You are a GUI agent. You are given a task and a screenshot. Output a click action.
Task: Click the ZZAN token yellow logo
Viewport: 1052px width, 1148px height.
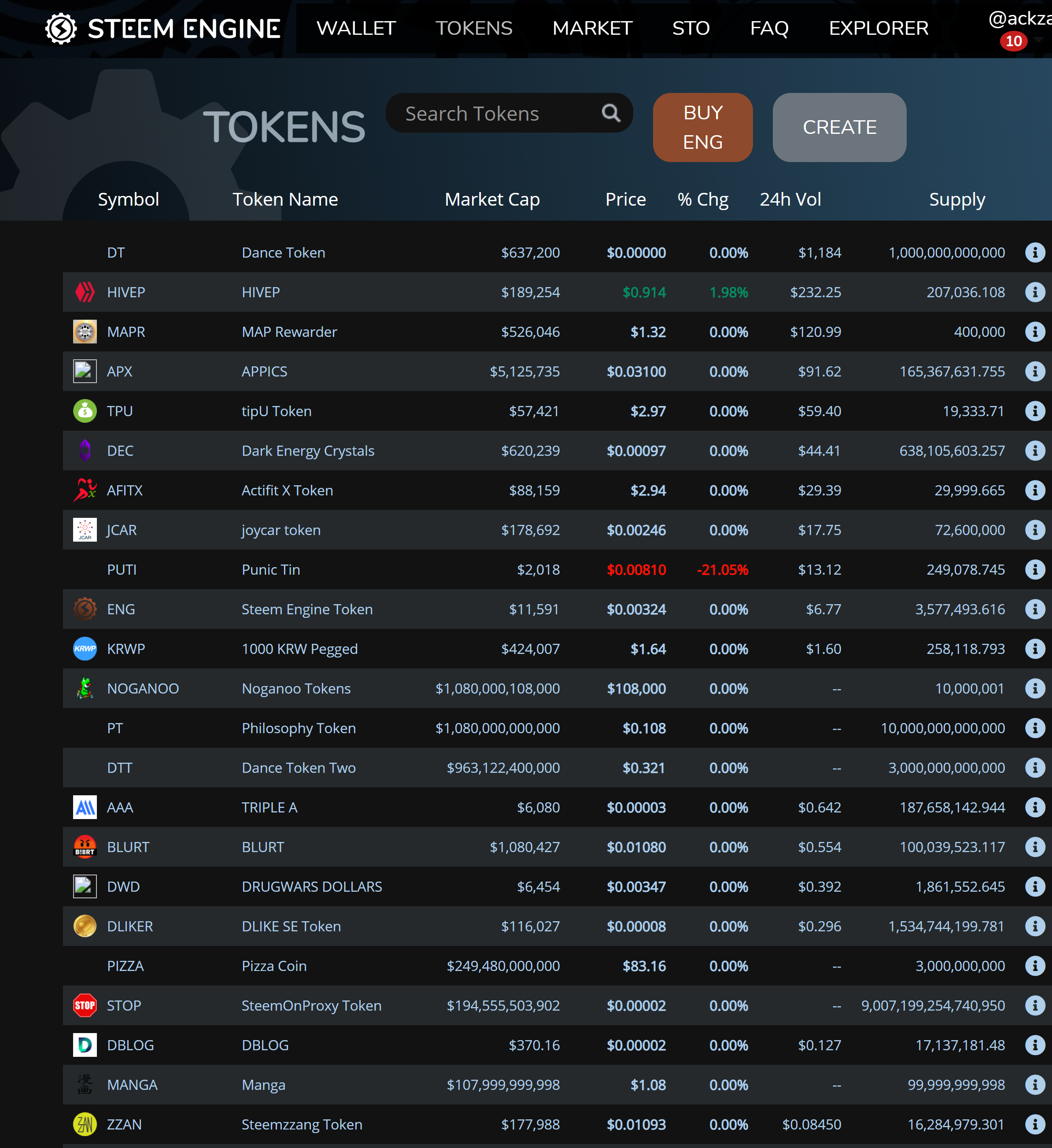click(x=85, y=1124)
